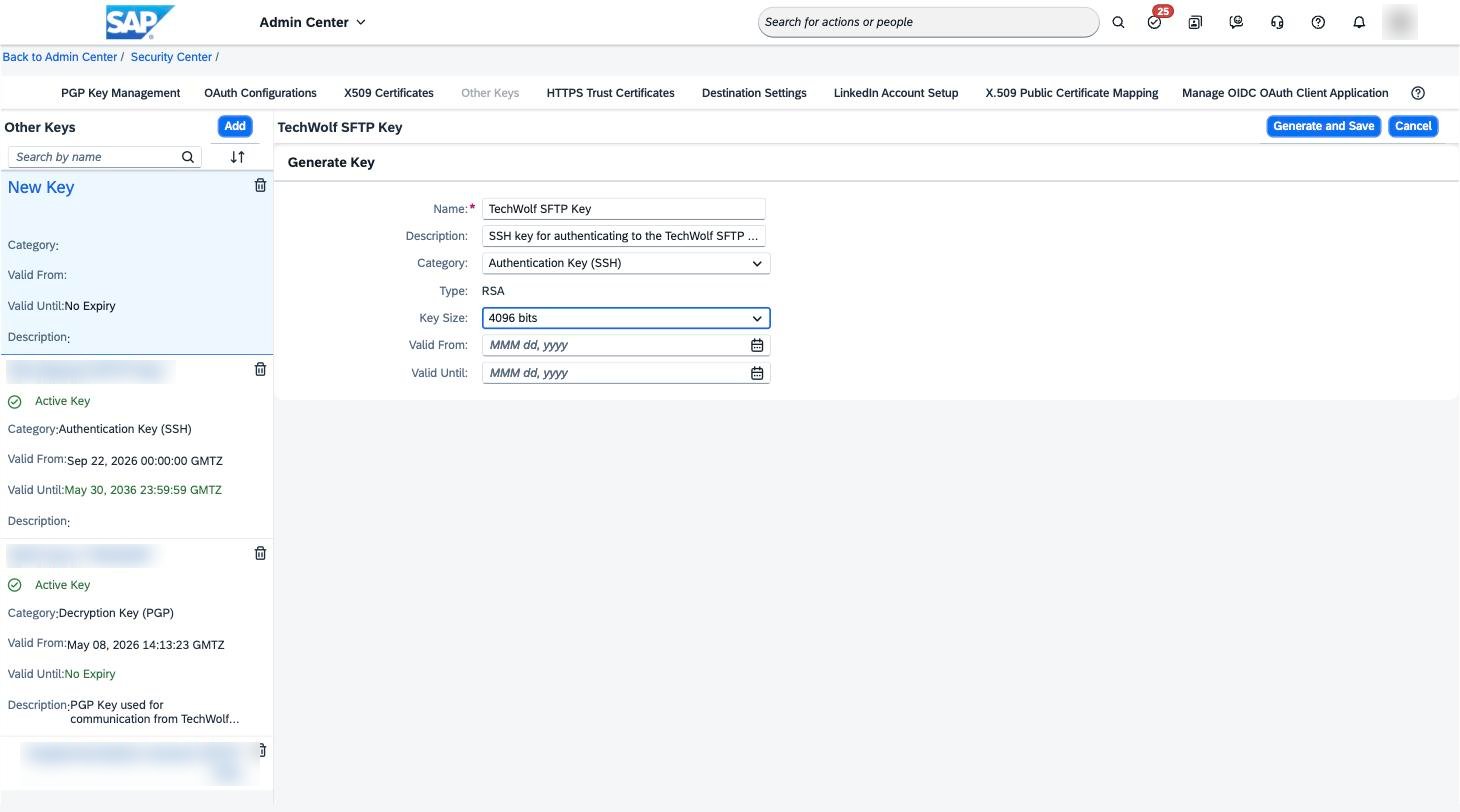Click the sort keys icon
Viewport: 1460px width, 812px height.
coord(237,157)
